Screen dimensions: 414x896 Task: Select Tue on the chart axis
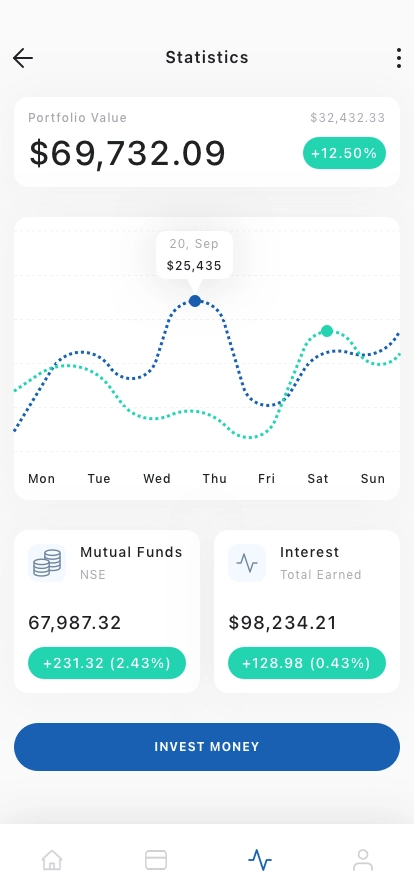pyautogui.click(x=99, y=479)
